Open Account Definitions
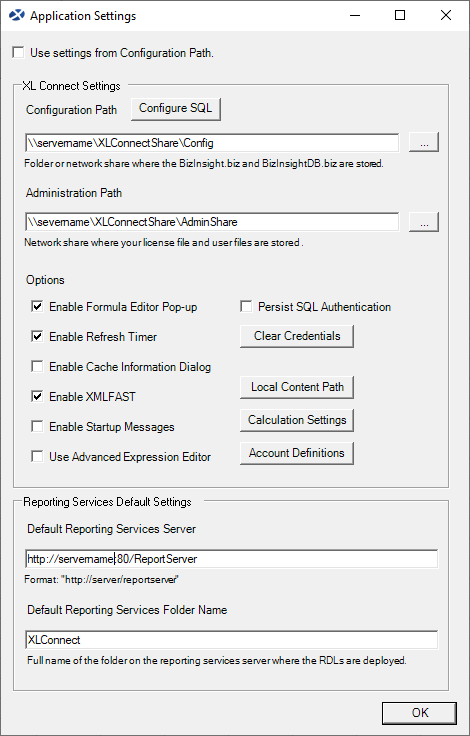Image resolution: width=470 pixels, height=736 pixels. pyautogui.click(x=297, y=453)
